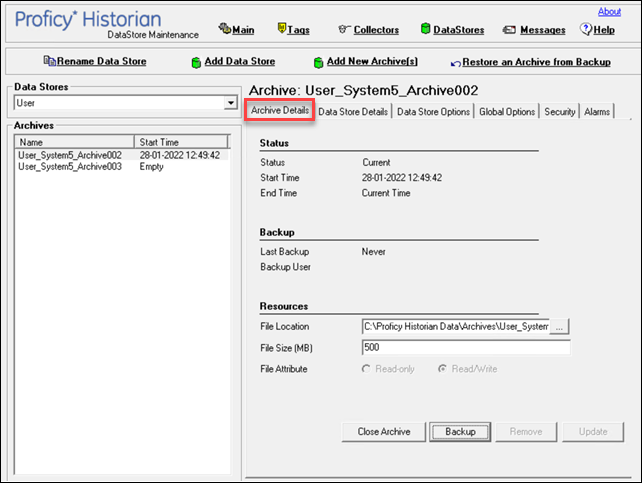Screen dimensions: 642x483
Task: Click the Remove button
Action: [x=526, y=432]
